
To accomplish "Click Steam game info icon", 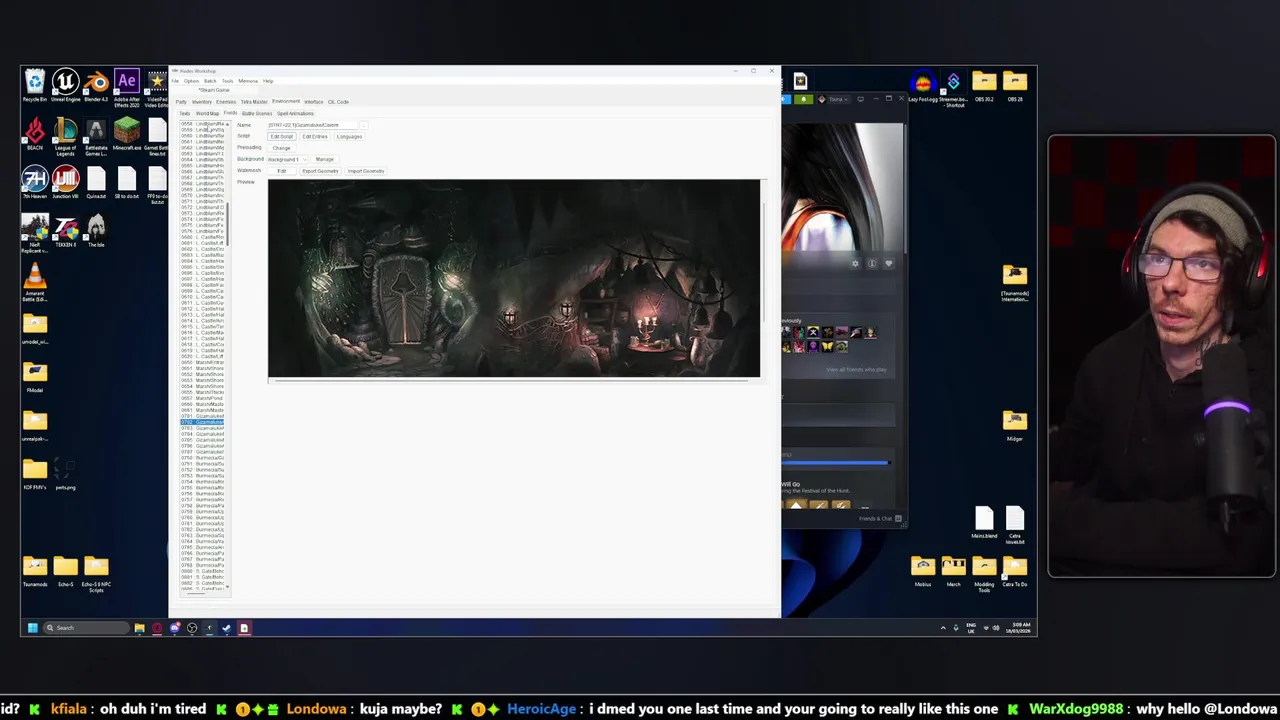I will click(872, 264).
